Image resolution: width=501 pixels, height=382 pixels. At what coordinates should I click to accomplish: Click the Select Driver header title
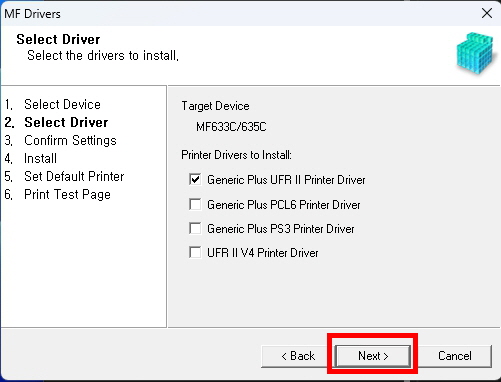pyautogui.click(x=58, y=39)
